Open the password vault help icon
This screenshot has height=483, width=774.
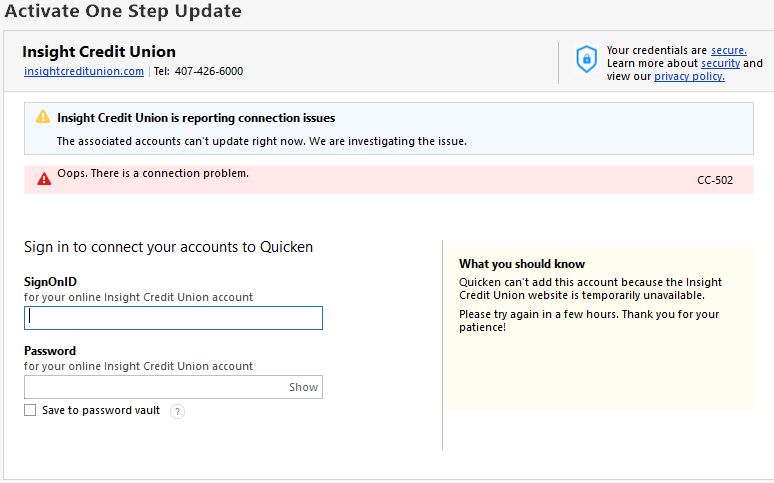tap(177, 411)
